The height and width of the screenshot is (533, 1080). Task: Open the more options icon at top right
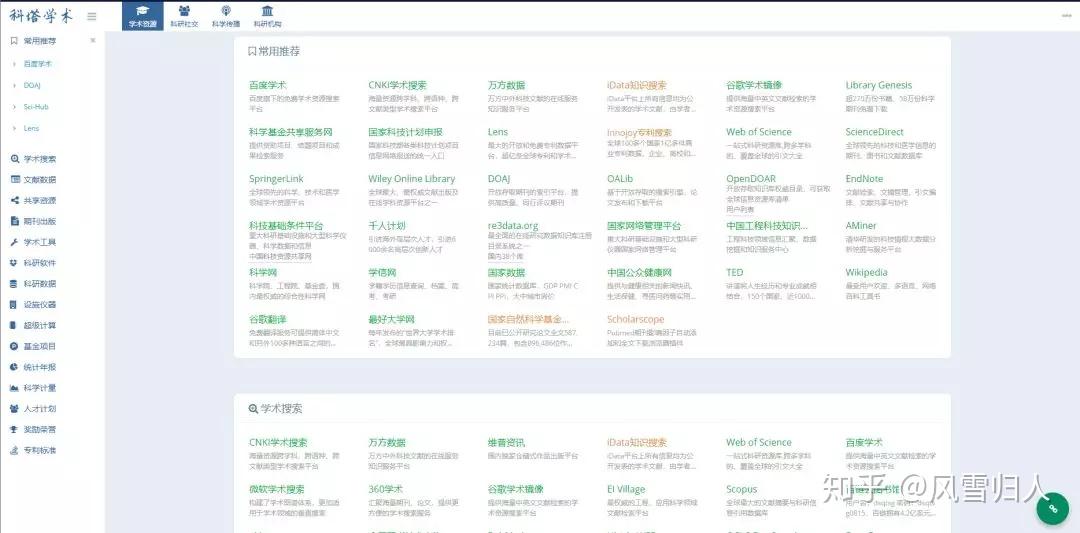coord(1067,15)
